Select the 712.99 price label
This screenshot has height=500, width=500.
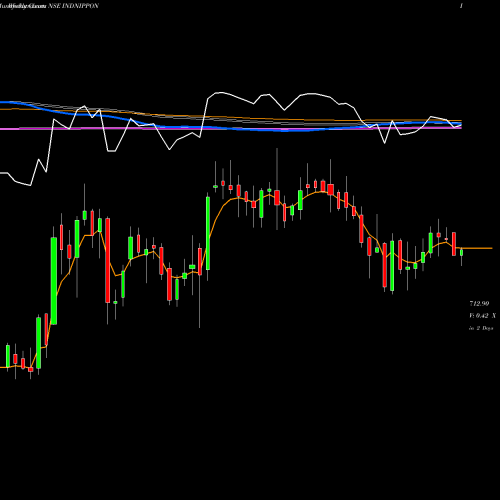[479, 303]
